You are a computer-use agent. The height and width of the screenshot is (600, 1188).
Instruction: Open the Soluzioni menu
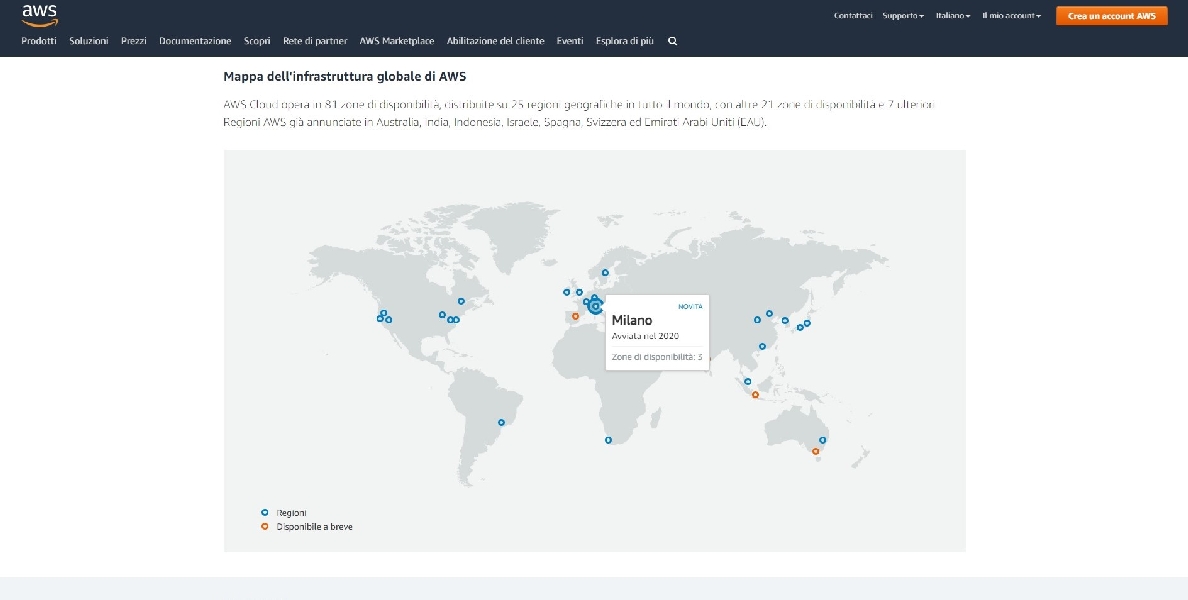[x=89, y=41]
